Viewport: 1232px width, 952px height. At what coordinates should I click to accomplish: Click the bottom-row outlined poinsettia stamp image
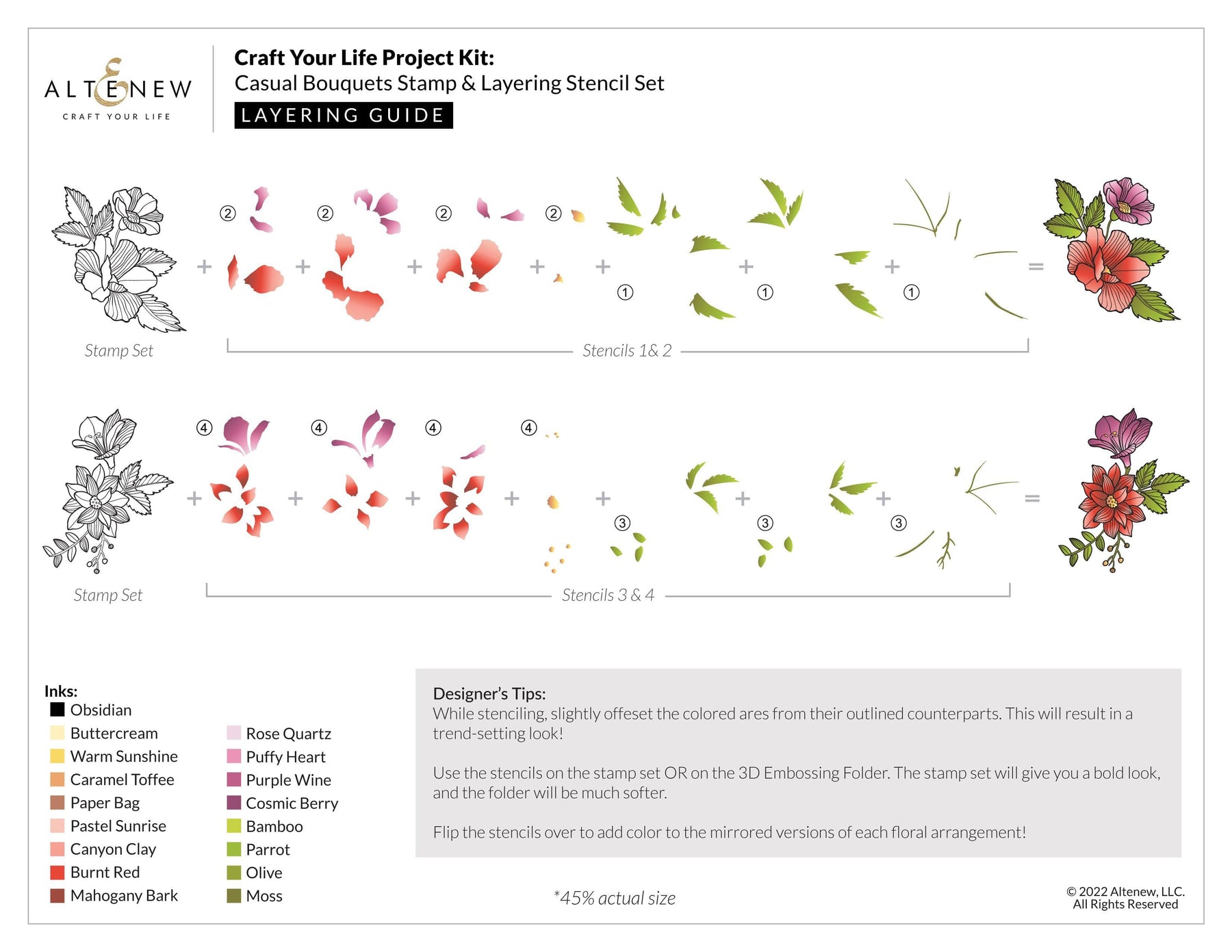click(x=107, y=491)
